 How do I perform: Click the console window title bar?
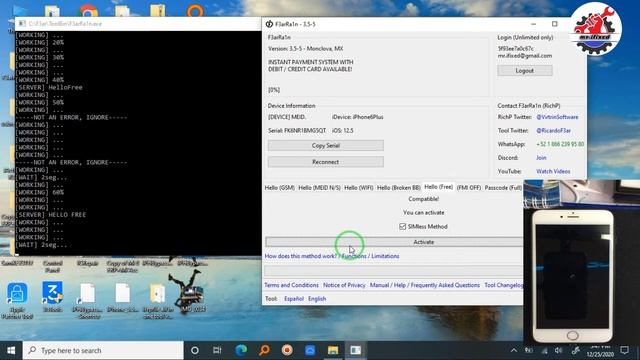coord(137,24)
